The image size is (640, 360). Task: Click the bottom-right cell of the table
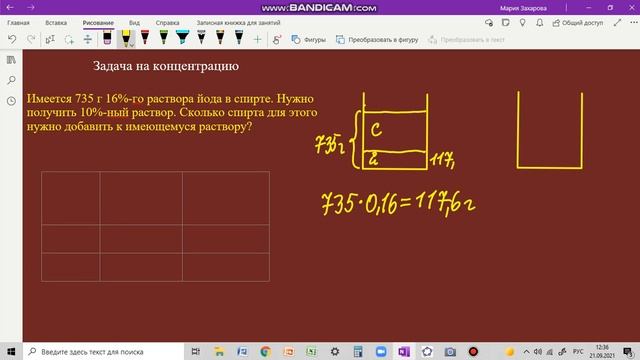coord(226,267)
